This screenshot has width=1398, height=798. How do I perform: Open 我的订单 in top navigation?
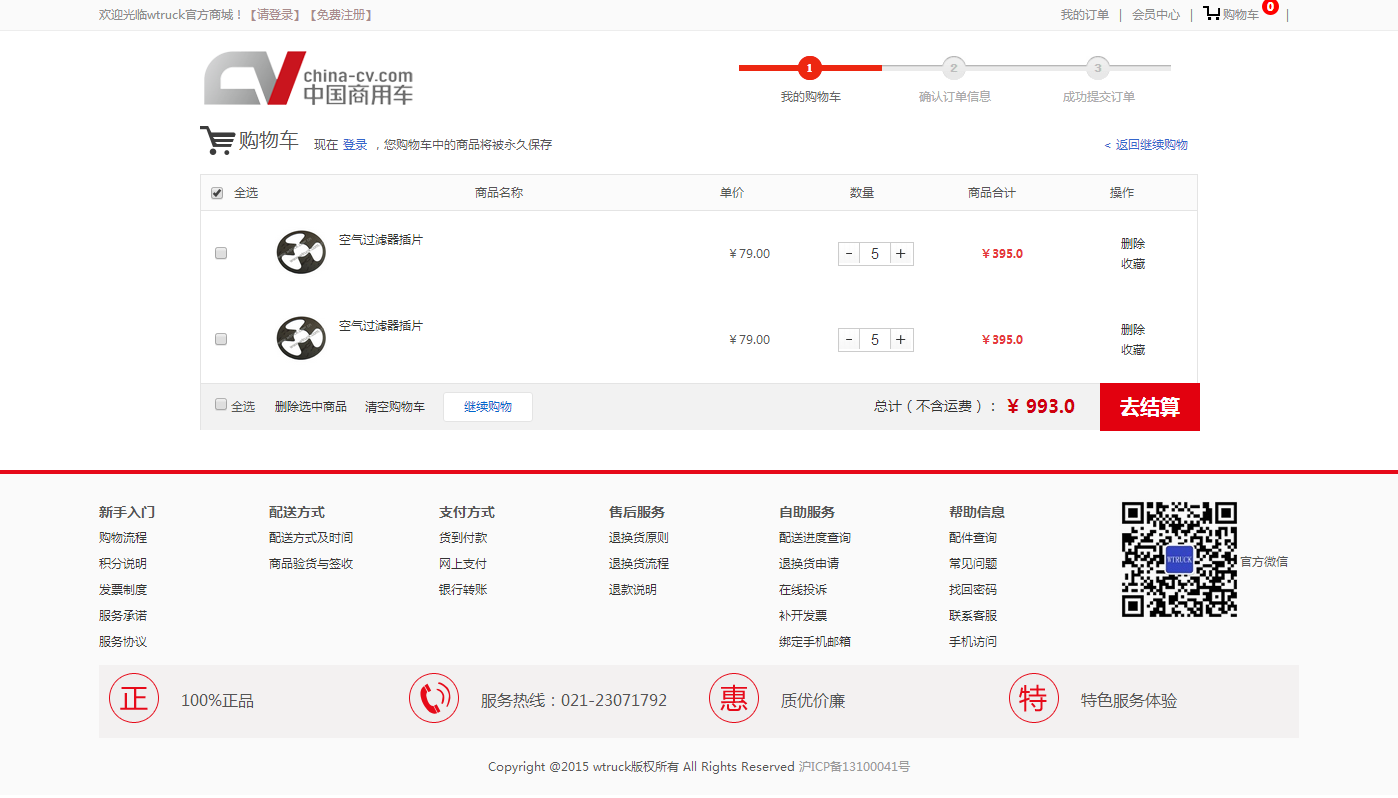coord(1084,15)
